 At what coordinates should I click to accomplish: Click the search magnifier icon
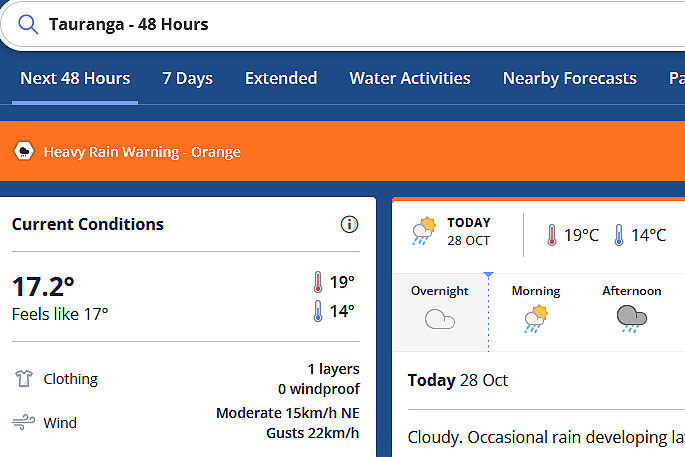(x=28, y=24)
